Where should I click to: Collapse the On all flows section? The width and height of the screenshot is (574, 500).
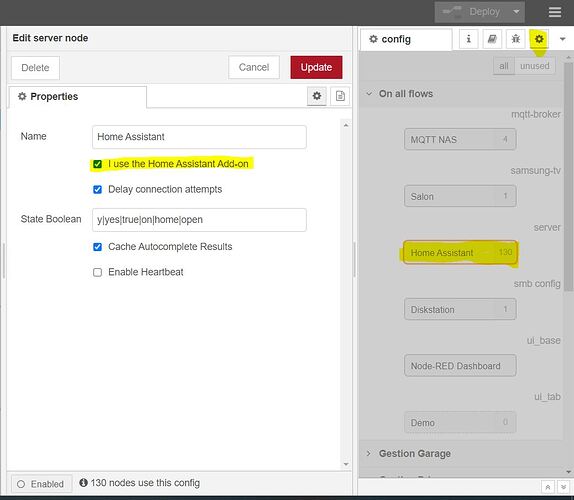(x=369, y=94)
